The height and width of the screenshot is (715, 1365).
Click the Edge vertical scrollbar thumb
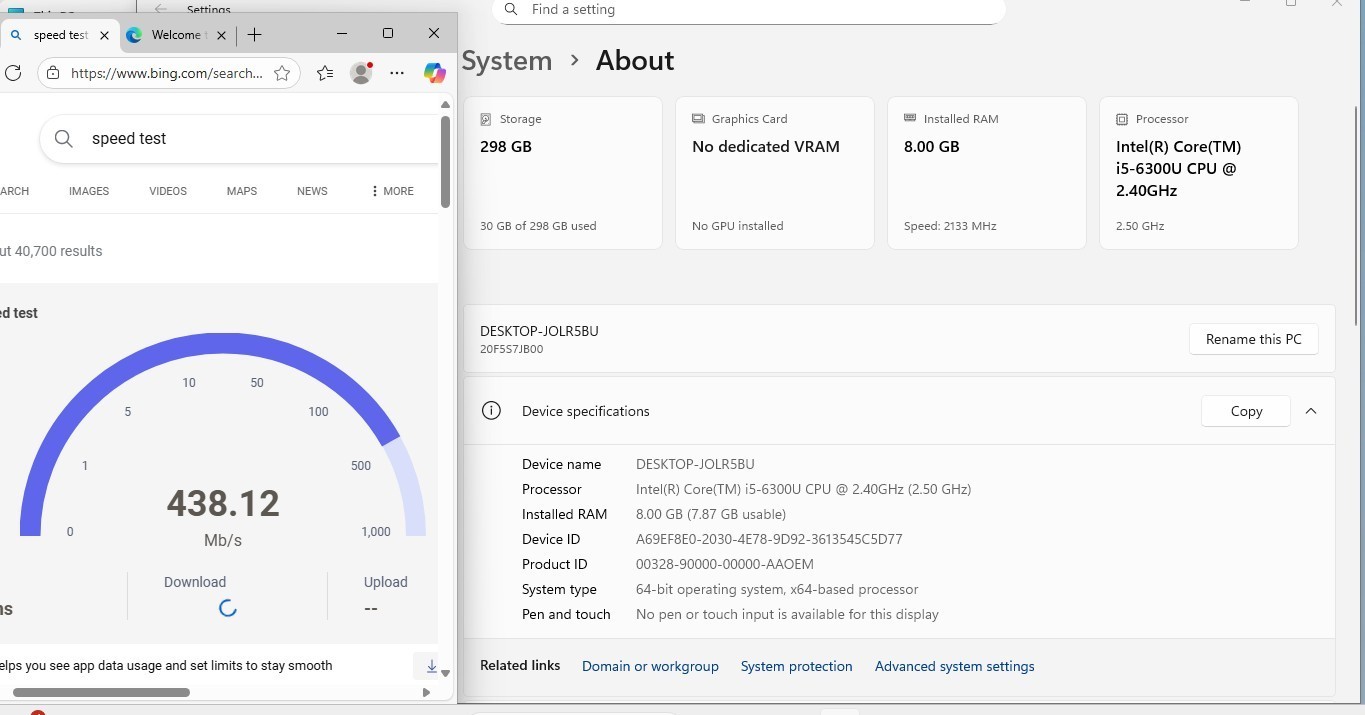(445, 162)
